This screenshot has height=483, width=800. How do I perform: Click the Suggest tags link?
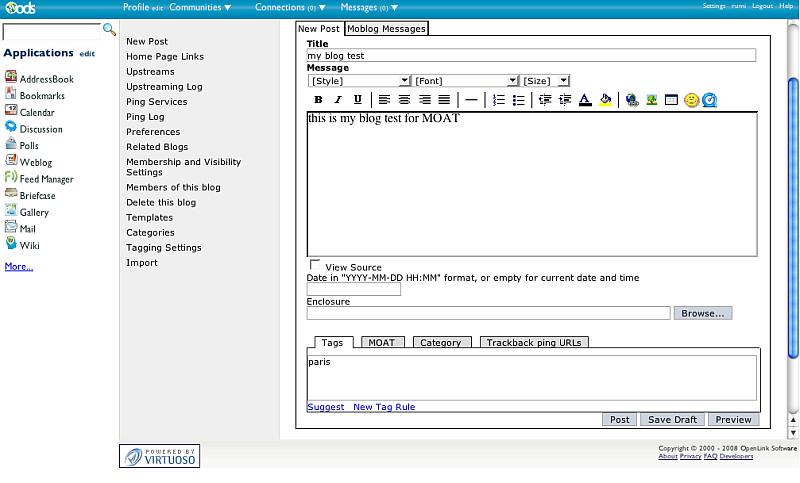pyautogui.click(x=325, y=407)
